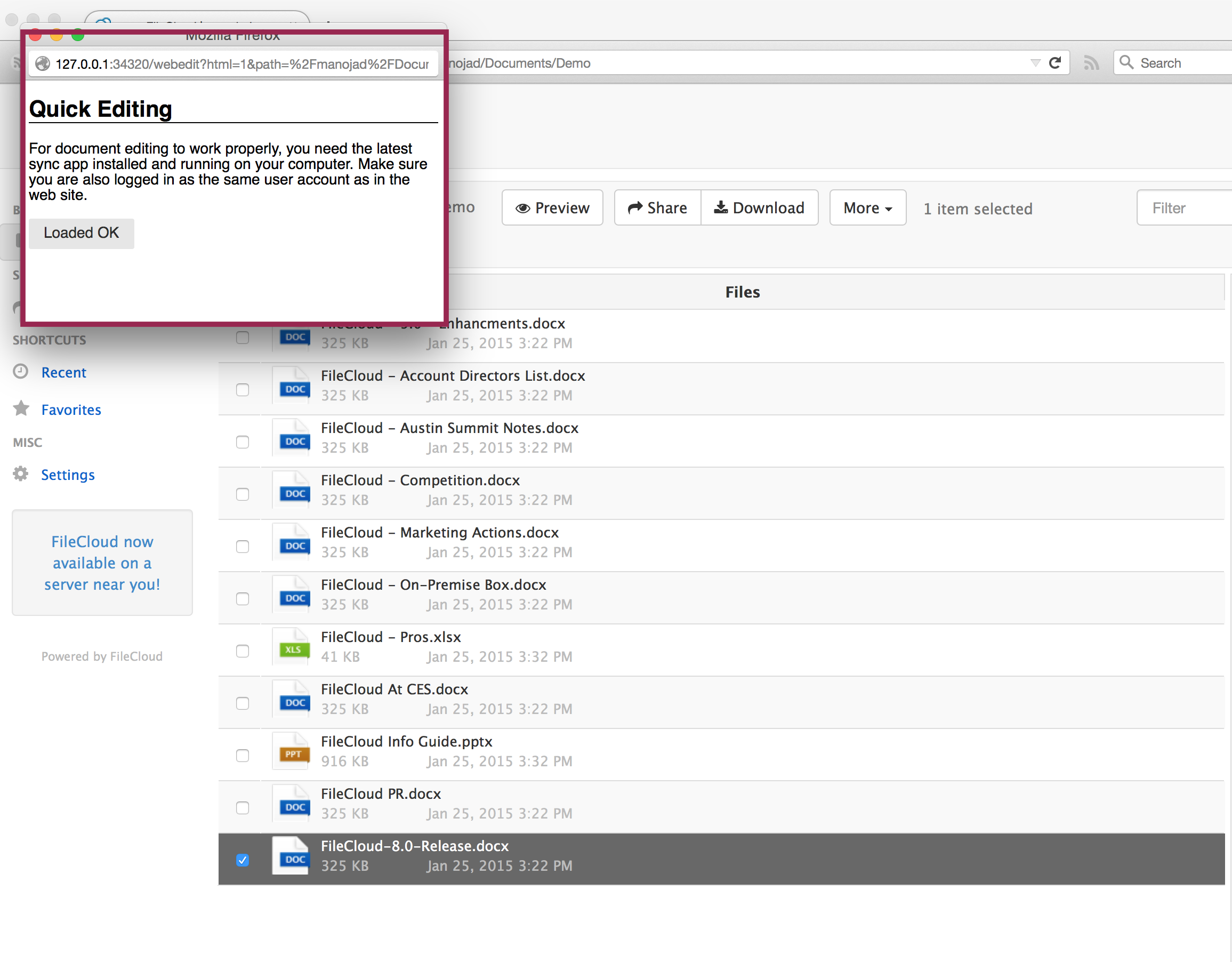Check the FileCloud Info Guide.pptx checkbox
1232x962 pixels.
click(243, 756)
